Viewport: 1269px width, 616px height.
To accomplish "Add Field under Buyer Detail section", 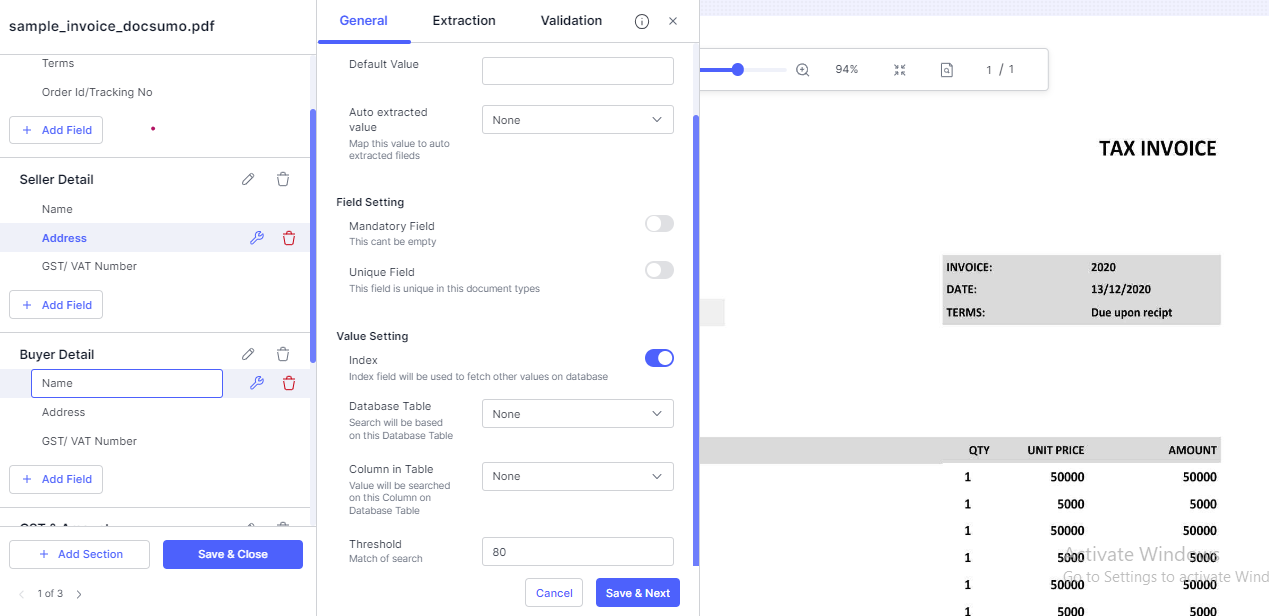I will coord(56,479).
